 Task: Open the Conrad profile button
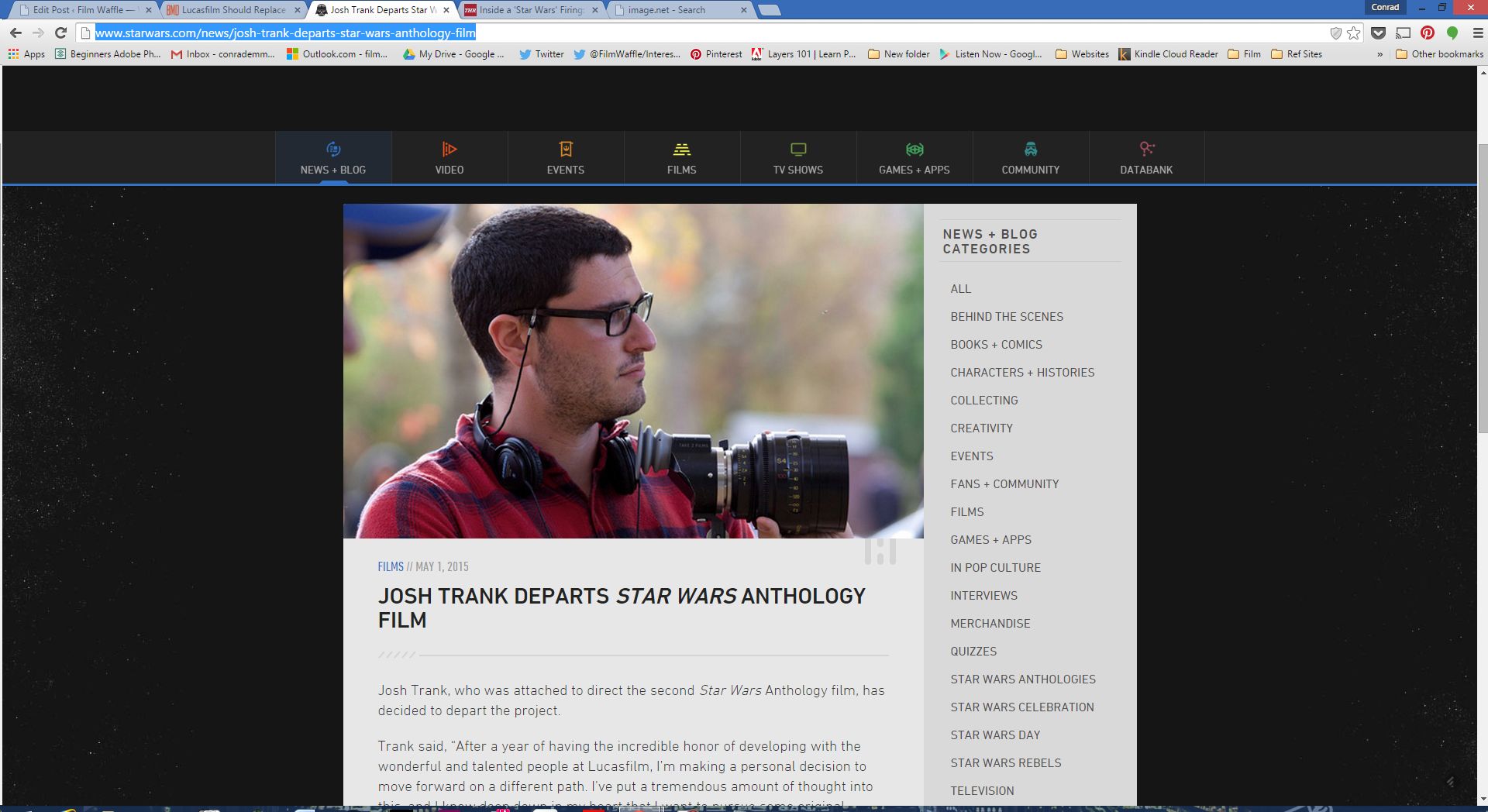tap(1385, 7)
